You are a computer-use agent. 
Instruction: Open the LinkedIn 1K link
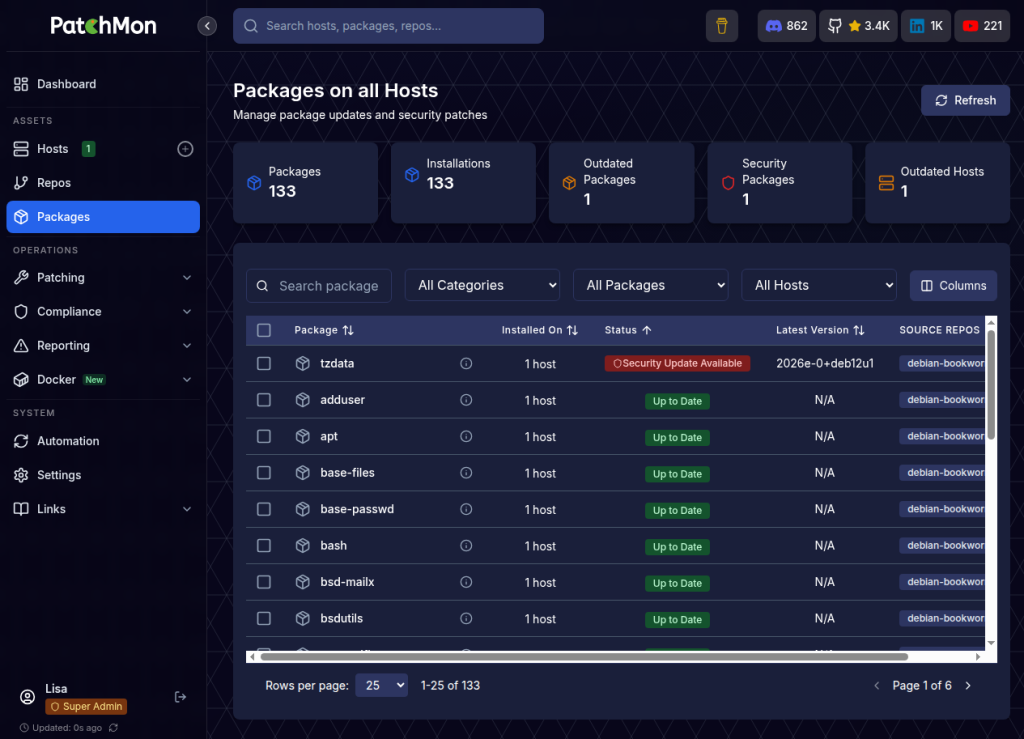tap(925, 26)
